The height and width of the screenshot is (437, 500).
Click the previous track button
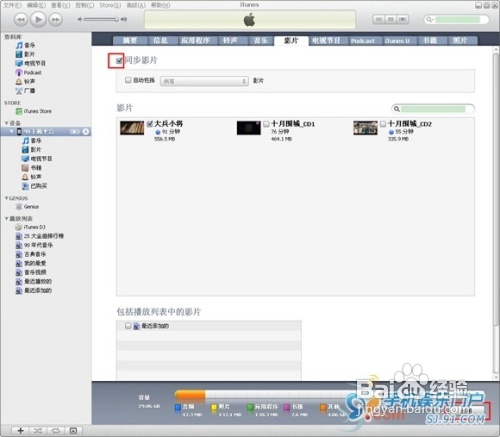(21, 19)
